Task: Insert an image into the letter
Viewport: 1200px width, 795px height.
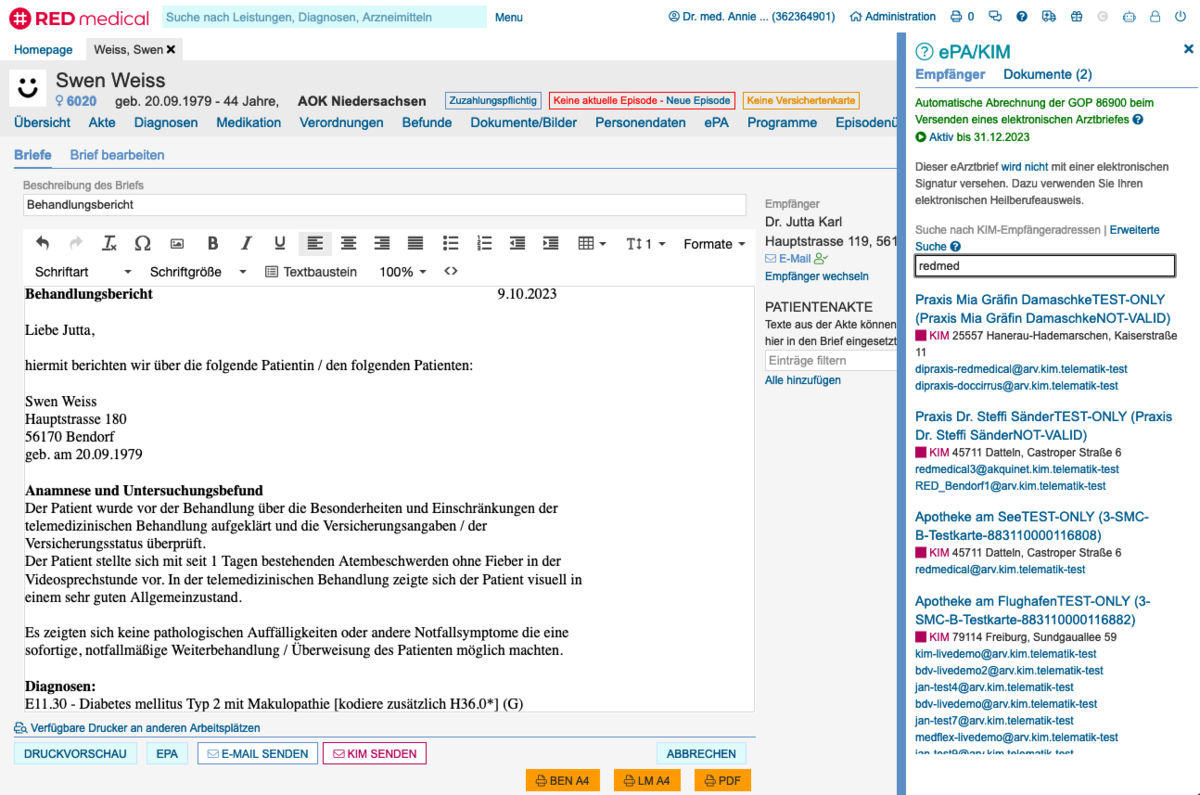Action: 177,243
